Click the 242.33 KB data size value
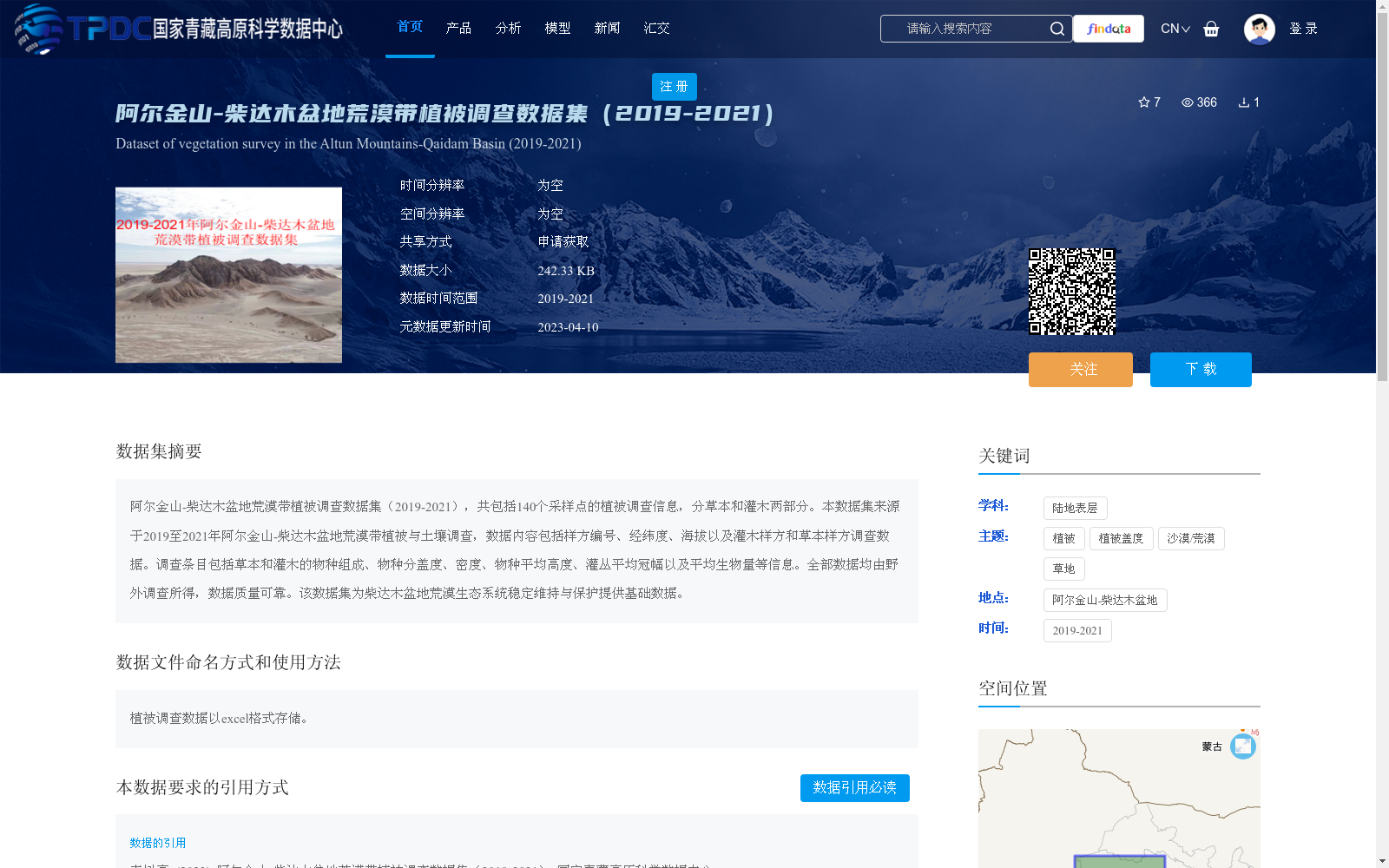Image resolution: width=1389 pixels, height=868 pixels. pyautogui.click(x=566, y=271)
